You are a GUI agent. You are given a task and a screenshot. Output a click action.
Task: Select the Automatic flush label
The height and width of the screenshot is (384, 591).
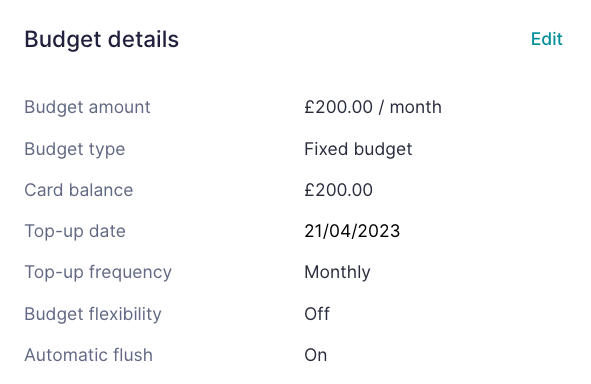[89, 355]
